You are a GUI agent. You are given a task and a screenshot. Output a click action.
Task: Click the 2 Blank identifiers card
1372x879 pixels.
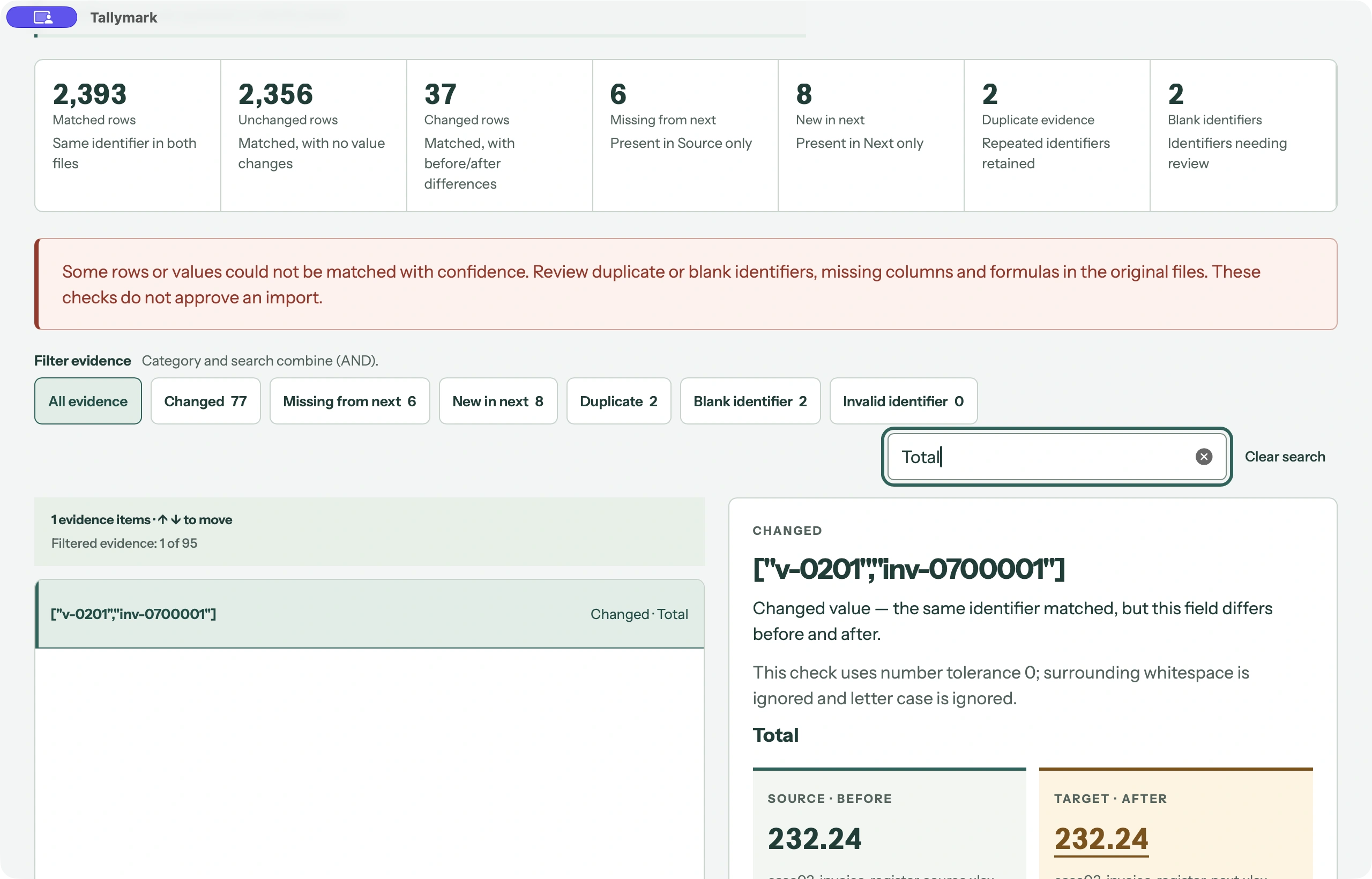pyautogui.click(x=1243, y=136)
